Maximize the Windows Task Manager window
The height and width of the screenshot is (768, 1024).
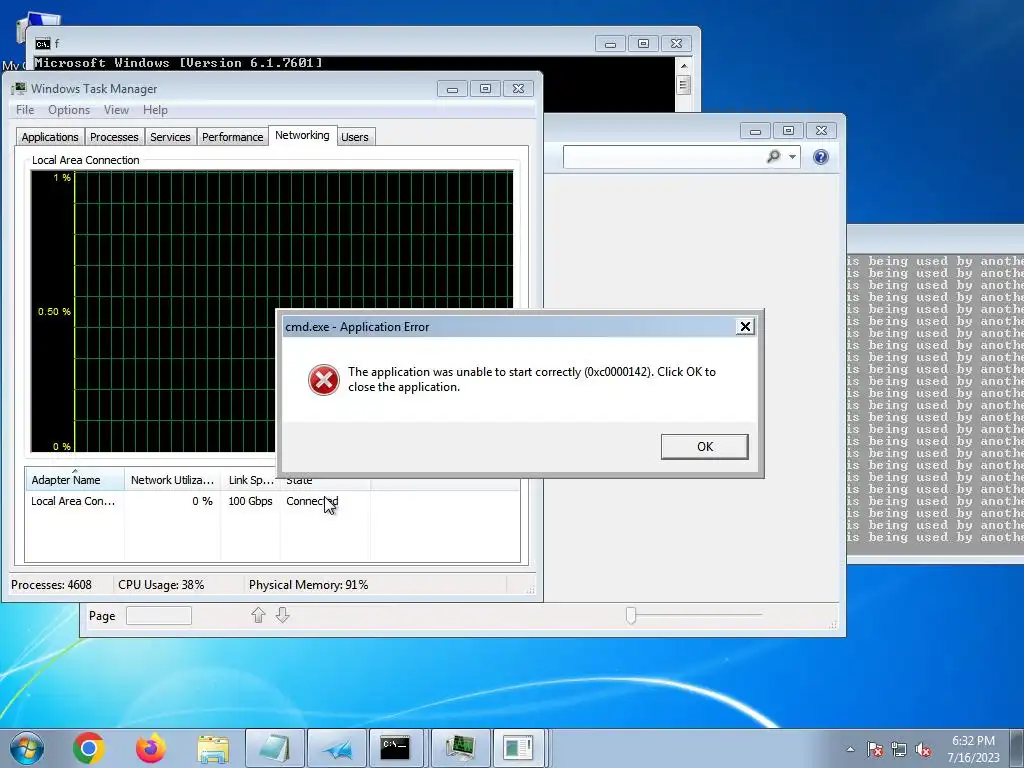485,89
